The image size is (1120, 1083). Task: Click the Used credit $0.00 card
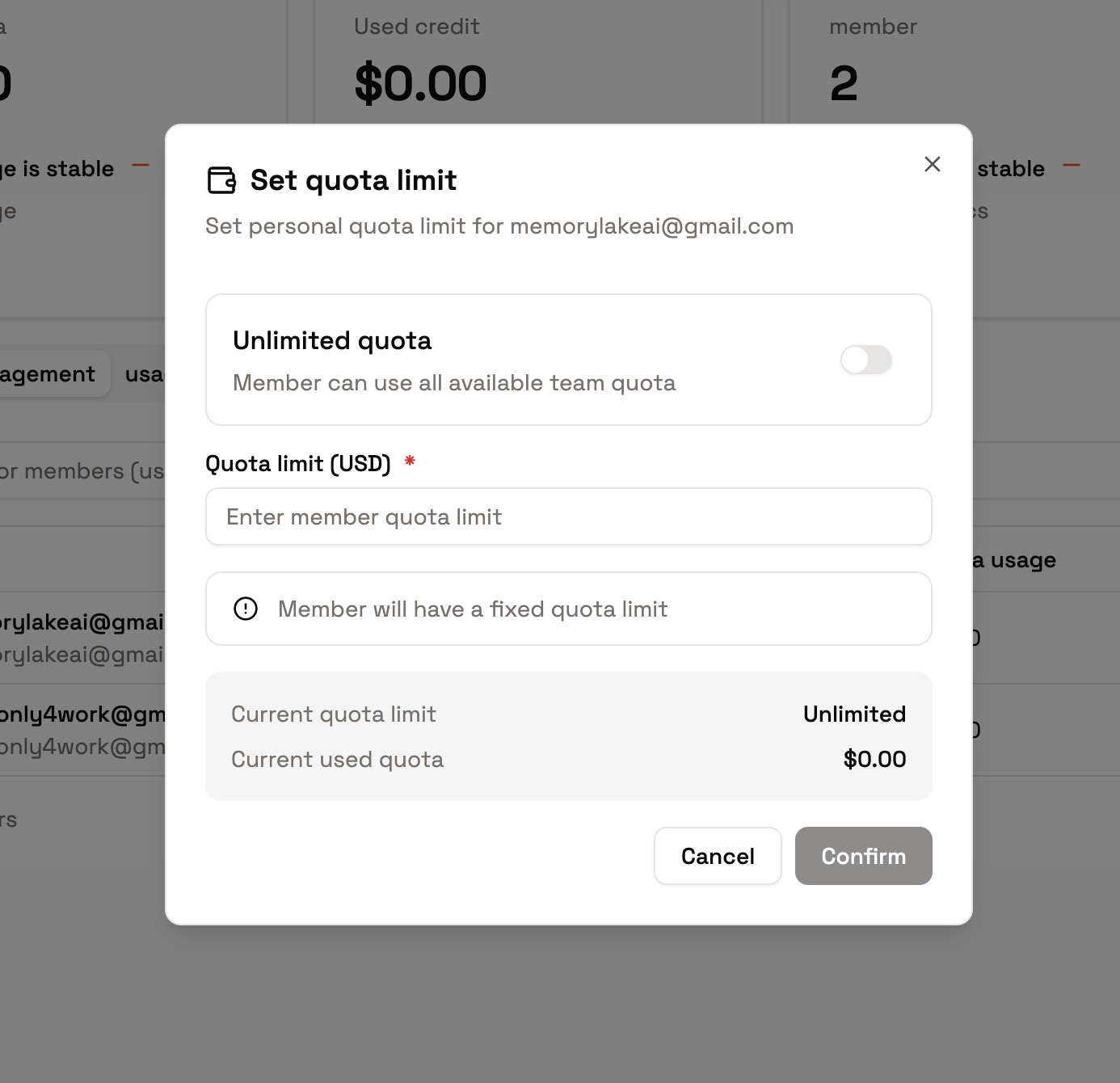[537, 62]
